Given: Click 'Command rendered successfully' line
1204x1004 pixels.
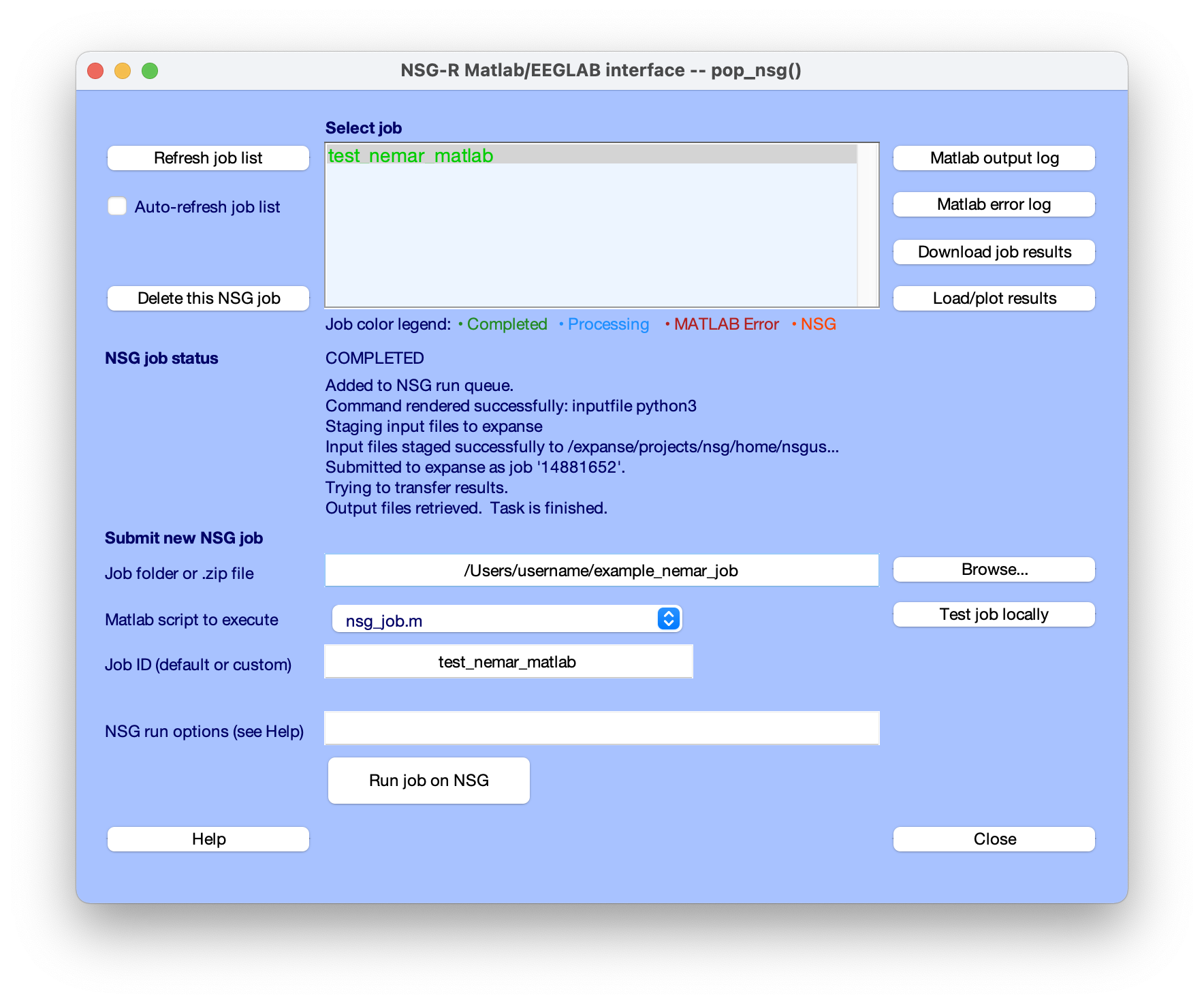Looking at the screenshot, I should tap(511, 406).
